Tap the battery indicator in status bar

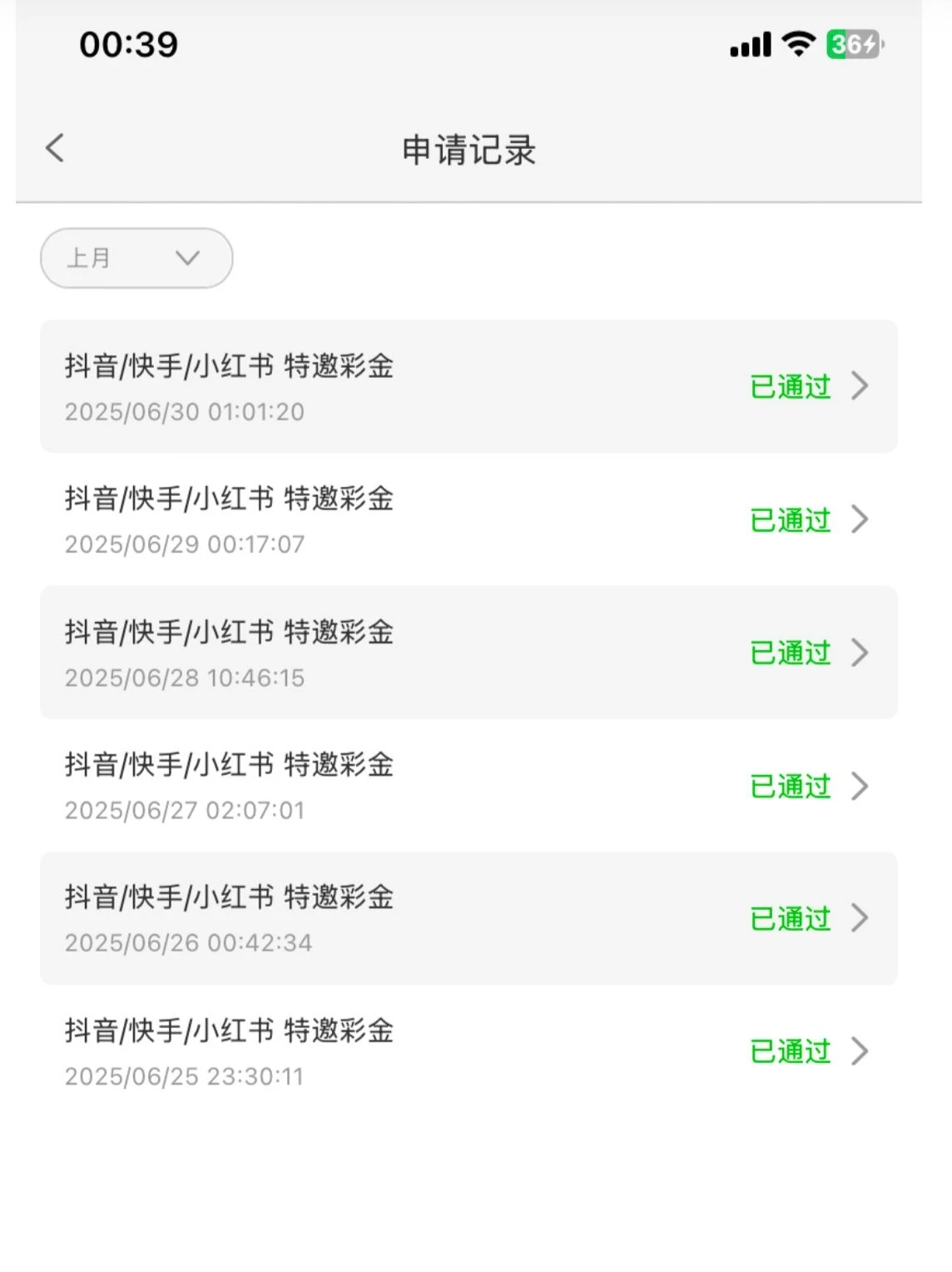pos(854,44)
